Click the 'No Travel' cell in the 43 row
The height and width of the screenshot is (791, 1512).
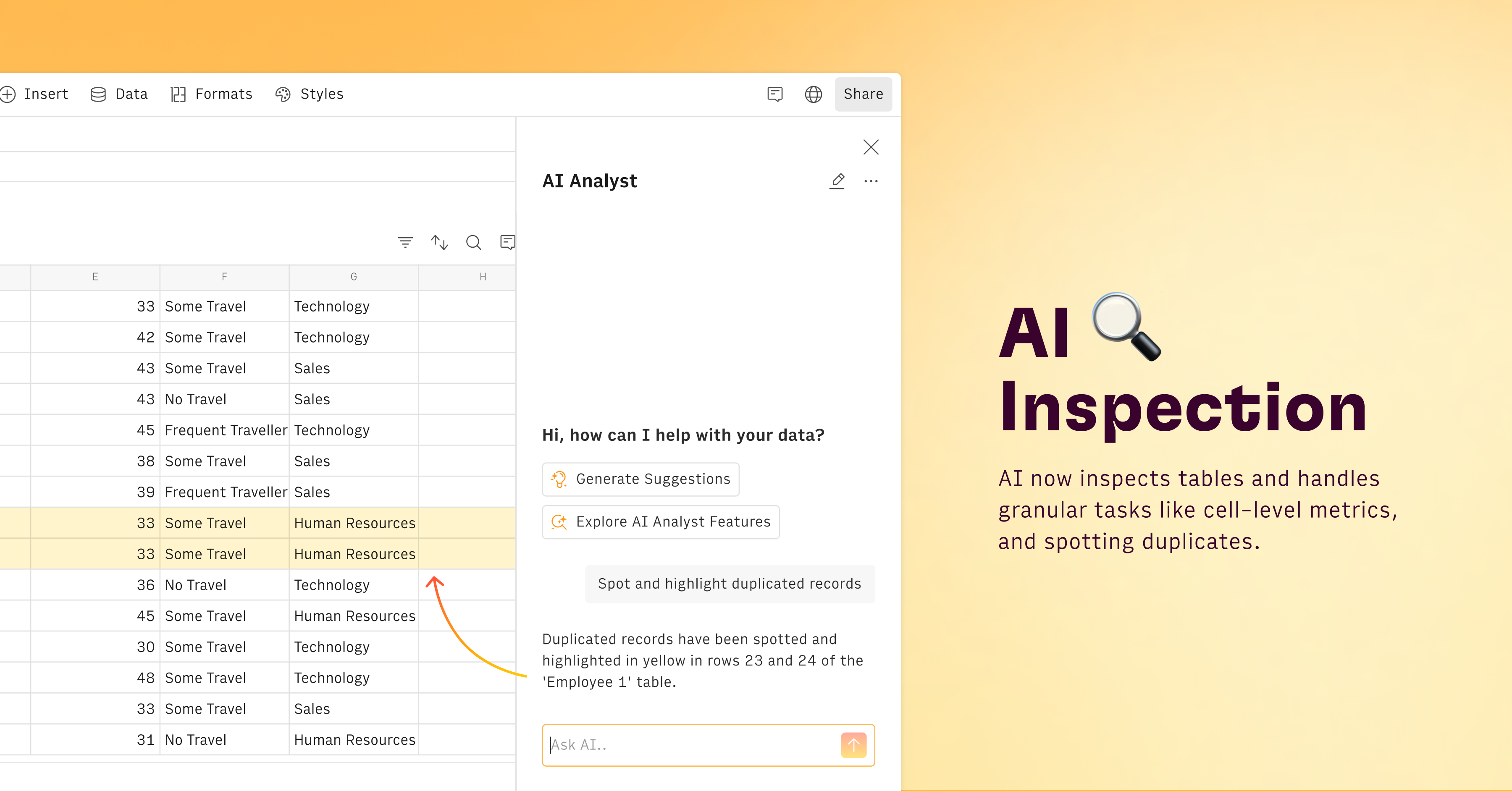224,399
